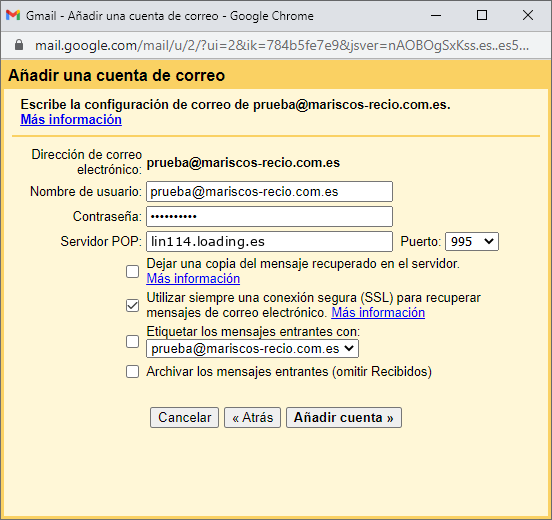Uncheck the SSL secure connection checkbox
552x520 pixels.
pos(132,306)
